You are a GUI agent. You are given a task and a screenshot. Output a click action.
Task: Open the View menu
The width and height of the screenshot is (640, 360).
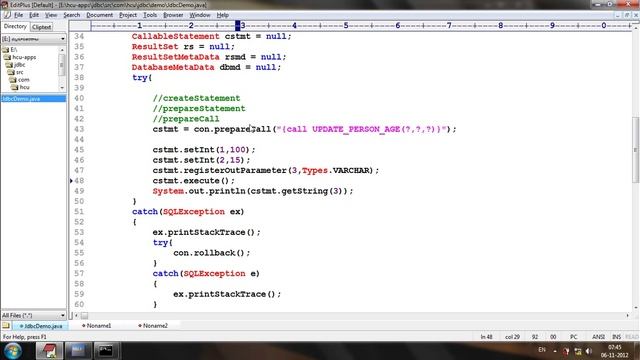click(x=51, y=15)
